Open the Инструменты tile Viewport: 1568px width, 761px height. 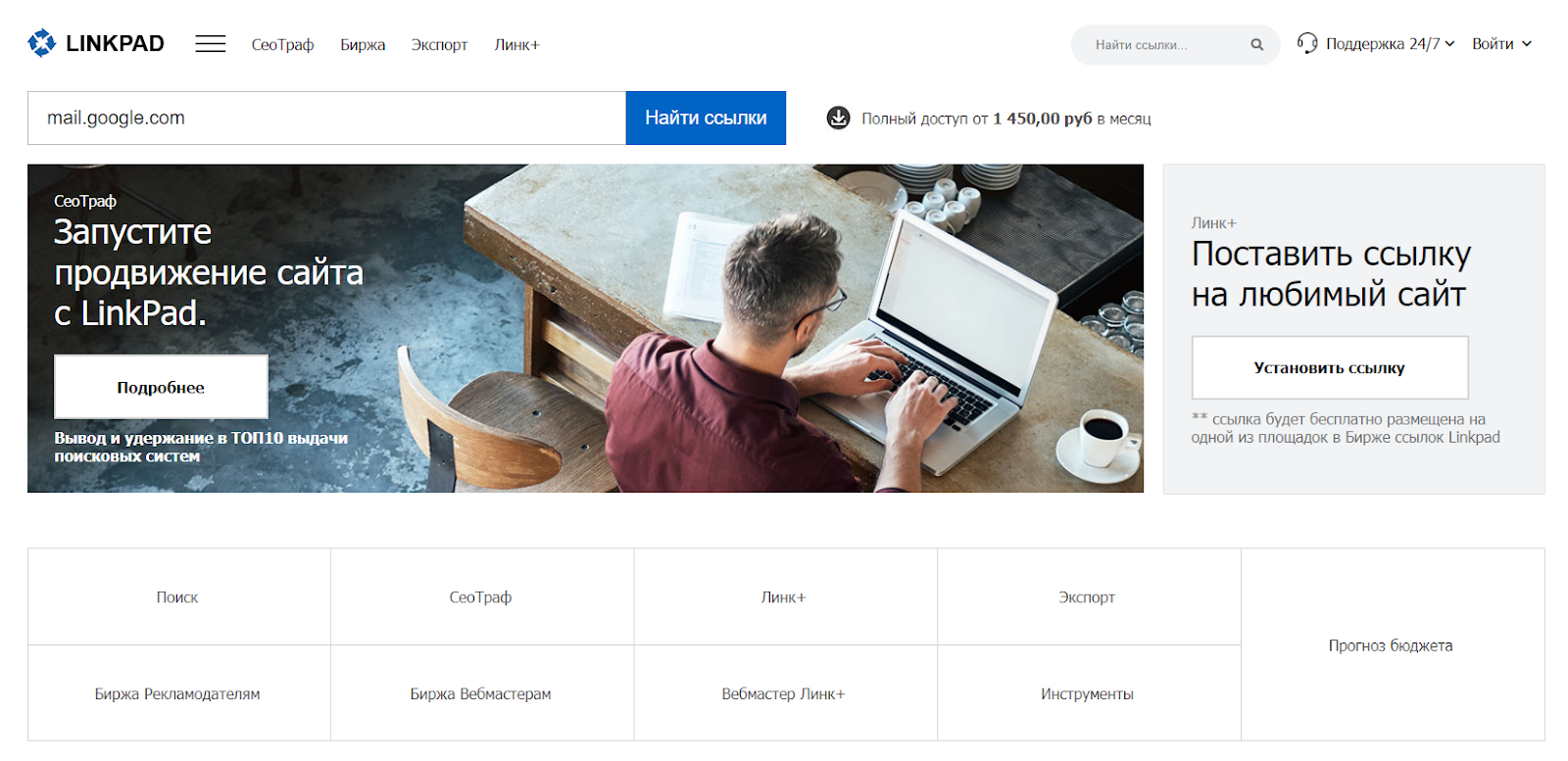click(x=1087, y=693)
